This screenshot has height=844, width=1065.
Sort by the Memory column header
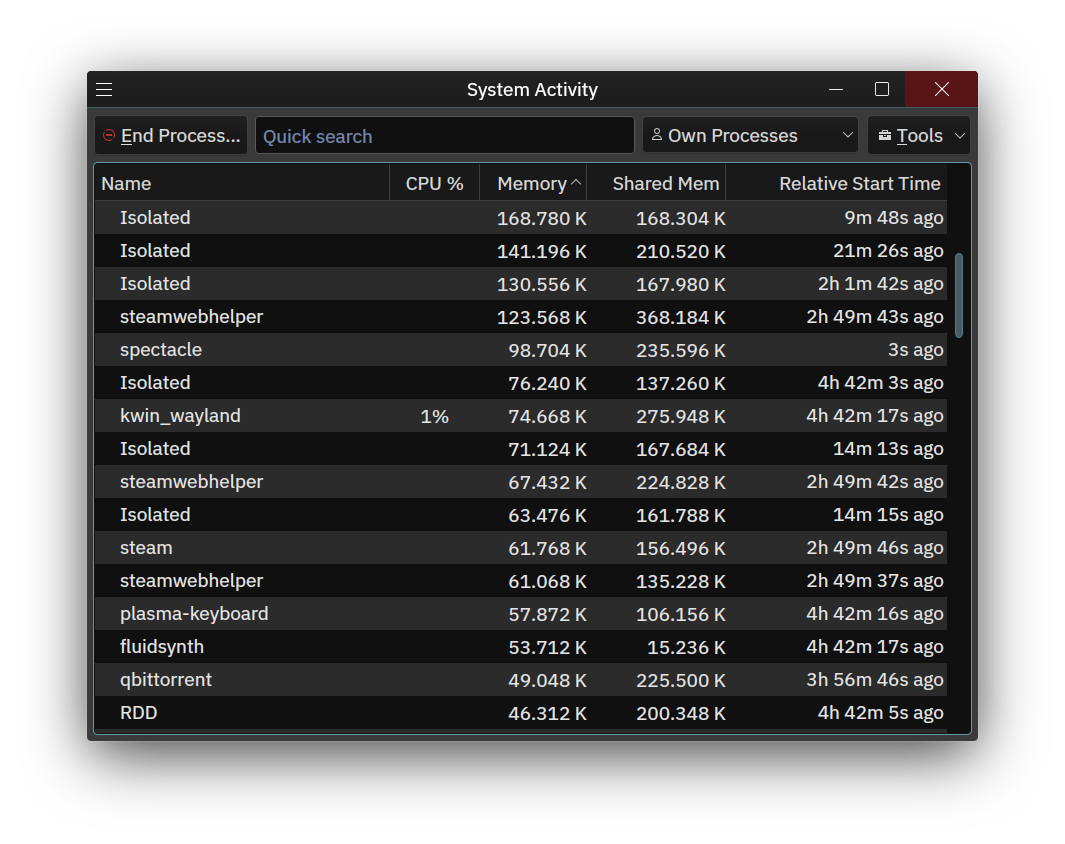[x=533, y=183]
